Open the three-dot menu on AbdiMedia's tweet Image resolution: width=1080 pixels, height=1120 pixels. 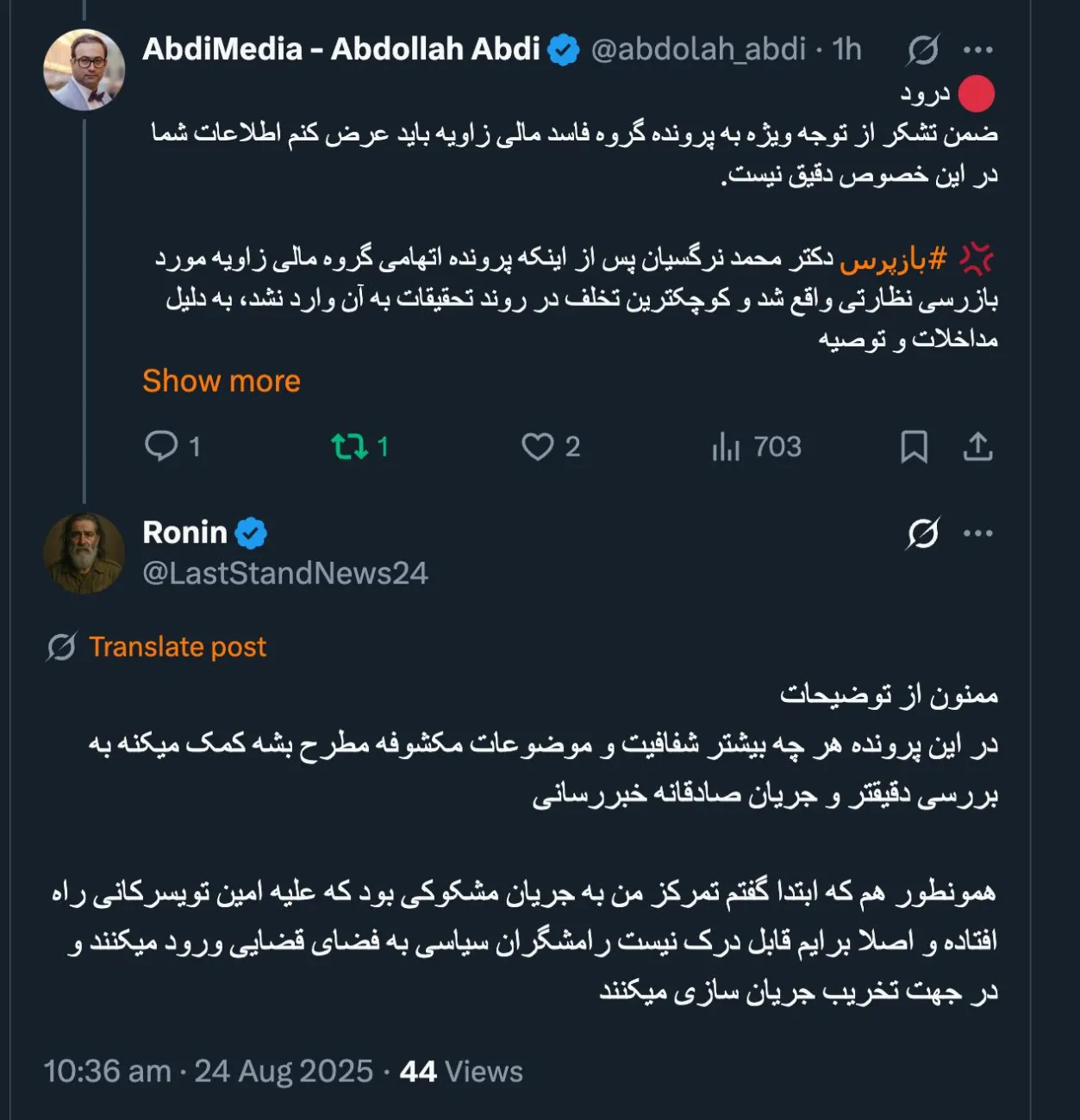[x=977, y=49]
